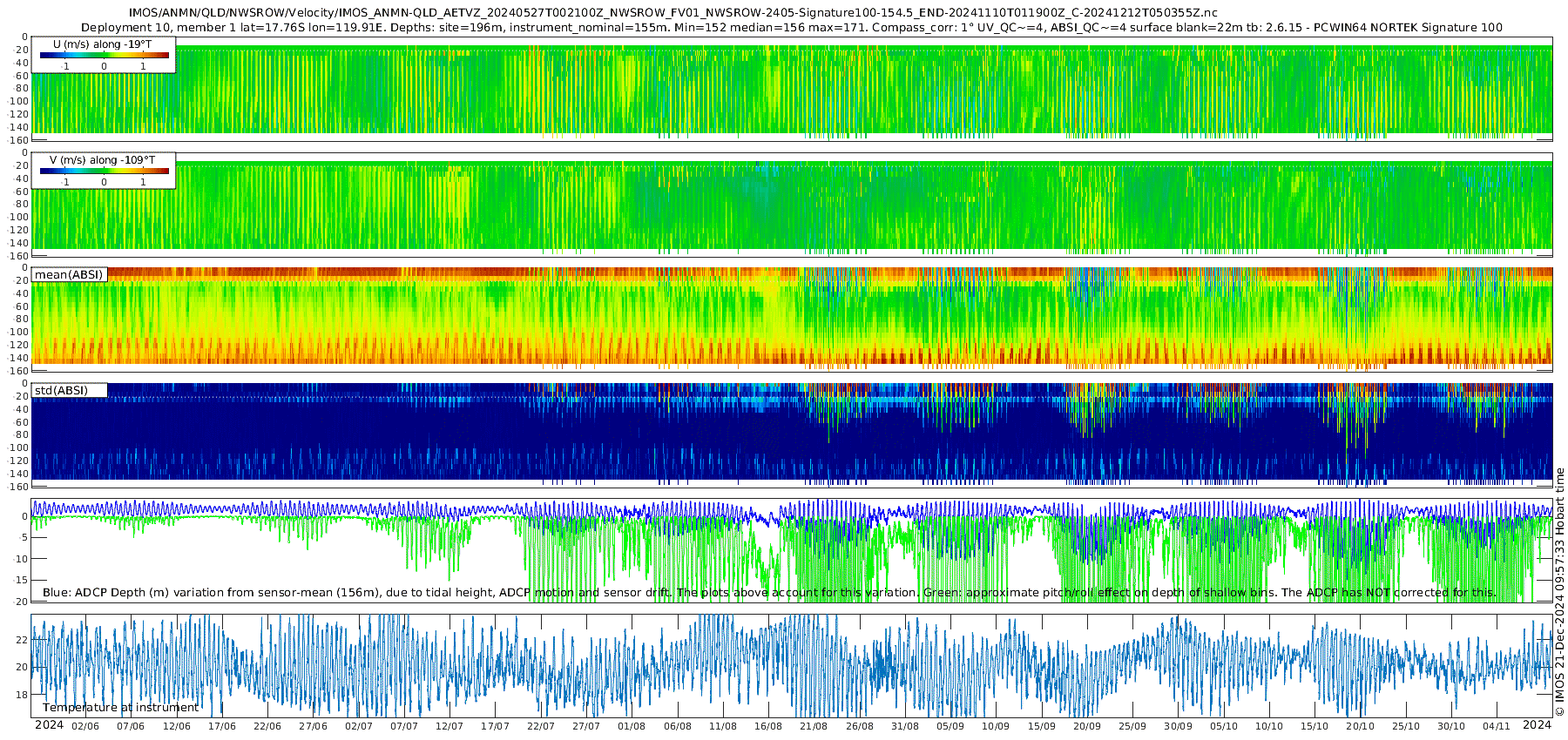Click the '15/09' date tick label

point(1042,726)
